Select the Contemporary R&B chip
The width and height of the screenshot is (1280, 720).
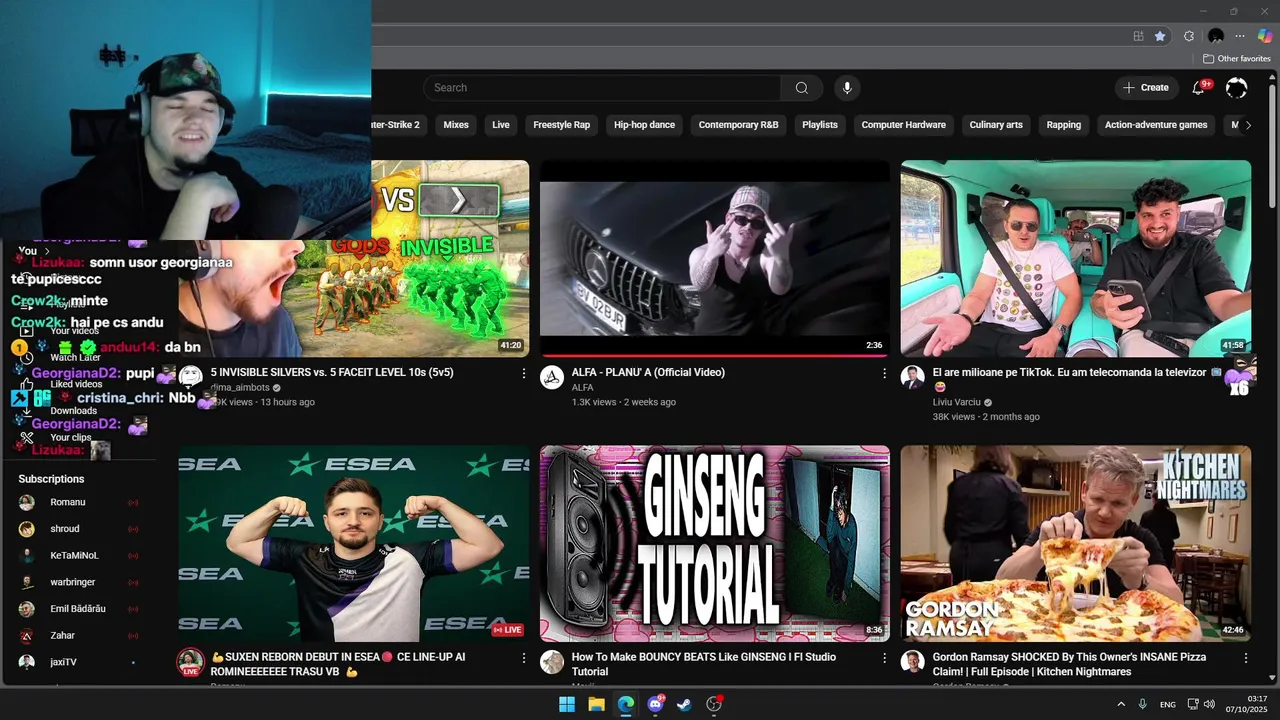[x=738, y=125]
